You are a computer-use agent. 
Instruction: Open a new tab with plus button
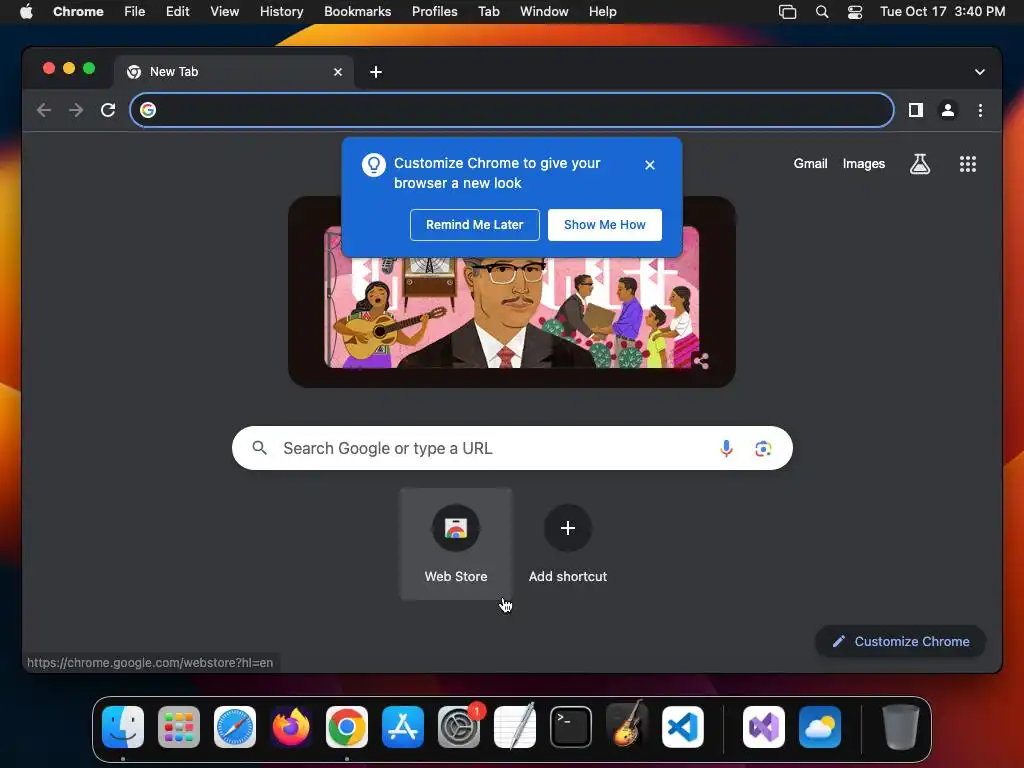376,72
